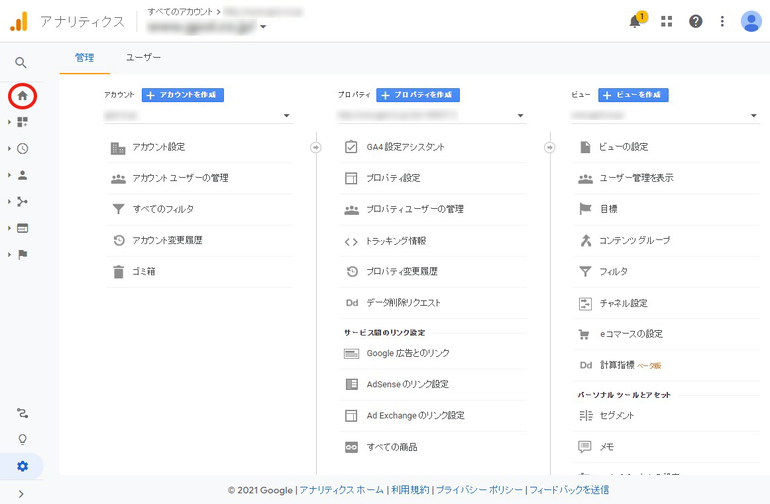The height and width of the screenshot is (504, 770).
Task: Click the help question mark icon
Action: point(695,22)
